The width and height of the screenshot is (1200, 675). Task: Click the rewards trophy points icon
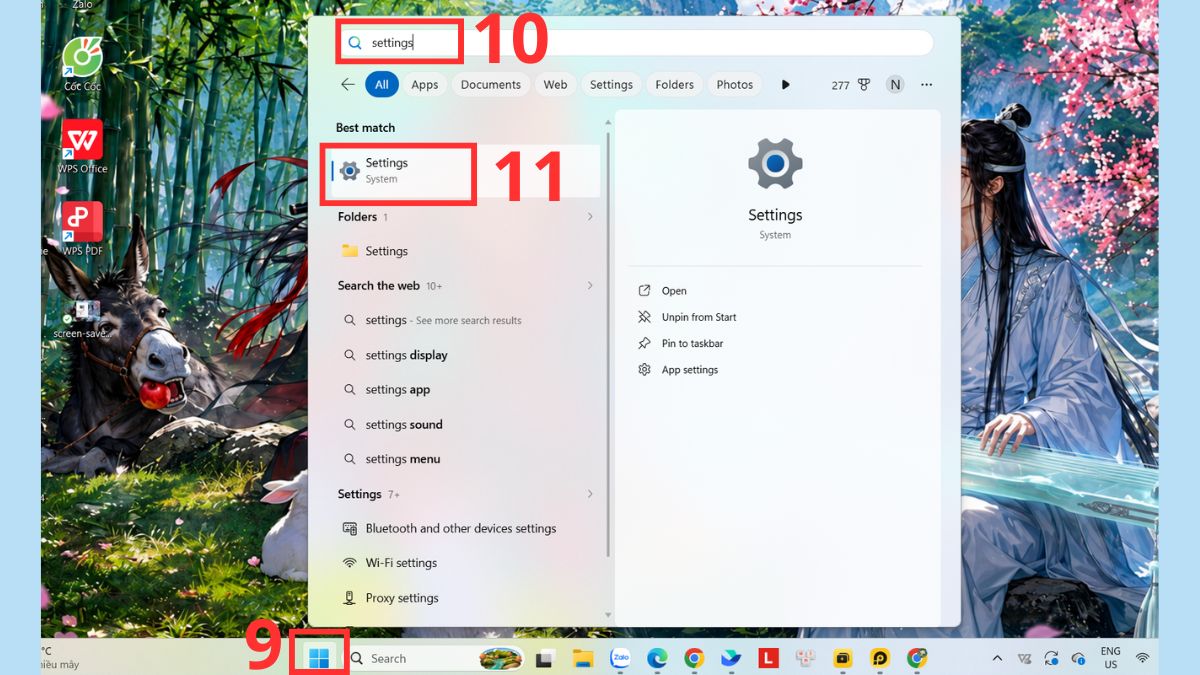pyautogui.click(x=863, y=85)
